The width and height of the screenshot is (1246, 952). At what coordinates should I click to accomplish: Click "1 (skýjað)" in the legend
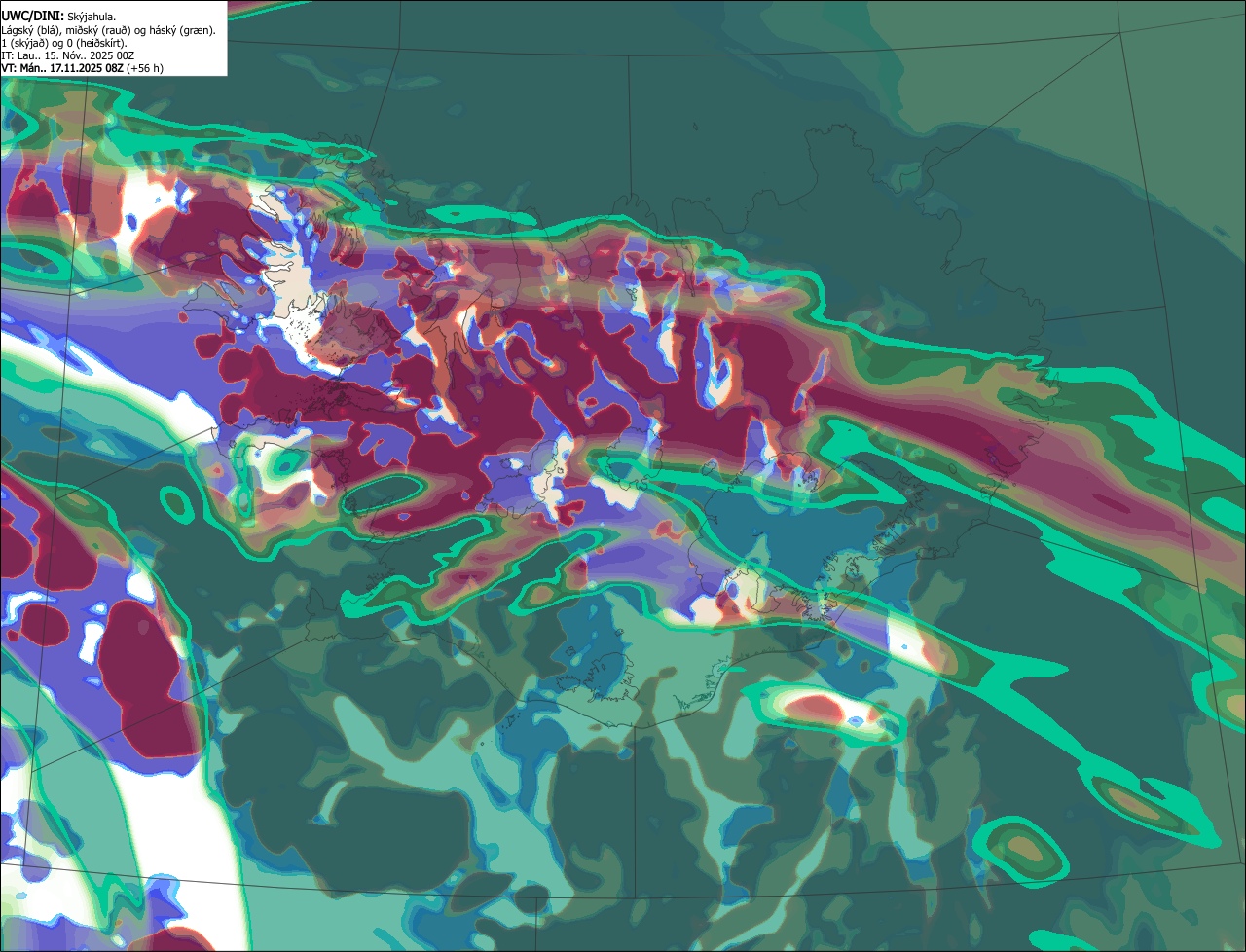pyautogui.click(x=24, y=43)
